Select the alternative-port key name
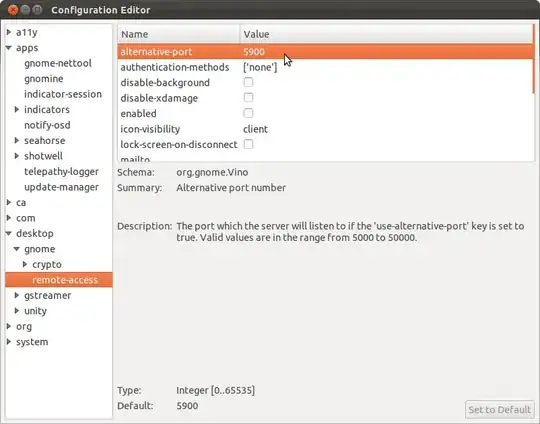The width and height of the screenshot is (540, 424). [x=156, y=52]
